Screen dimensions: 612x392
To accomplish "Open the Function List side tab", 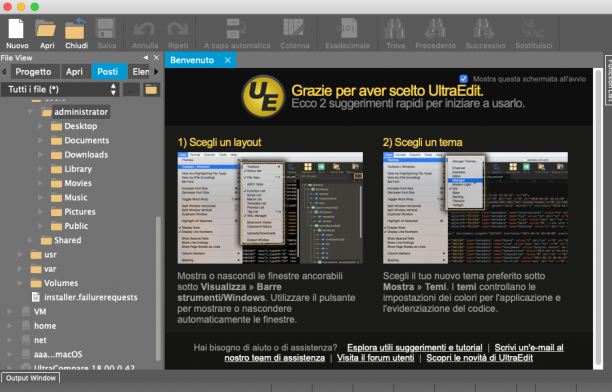I will [x=608, y=80].
